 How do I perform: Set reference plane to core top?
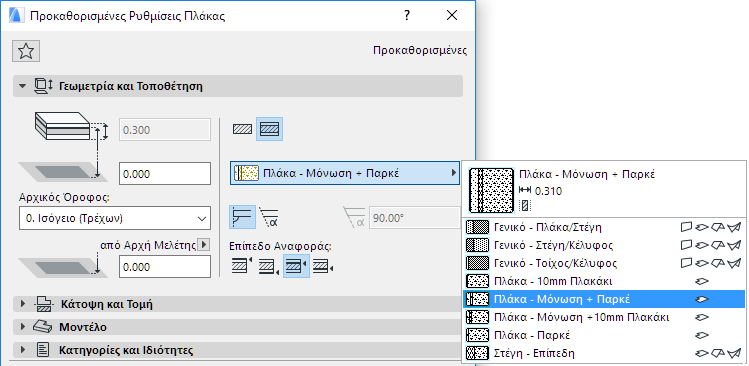tap(296, 265)
